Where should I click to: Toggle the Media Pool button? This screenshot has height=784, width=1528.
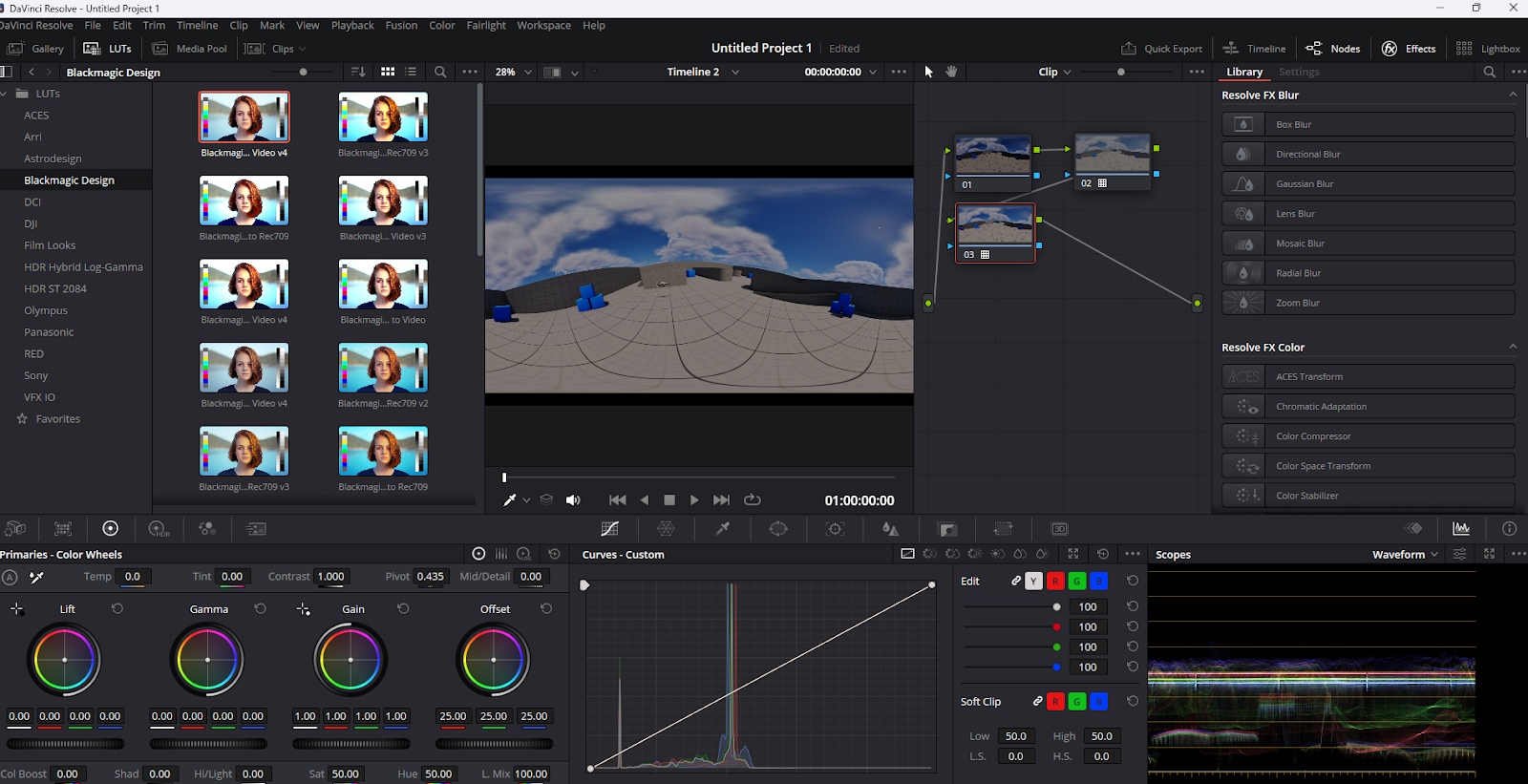pos(190,49)
